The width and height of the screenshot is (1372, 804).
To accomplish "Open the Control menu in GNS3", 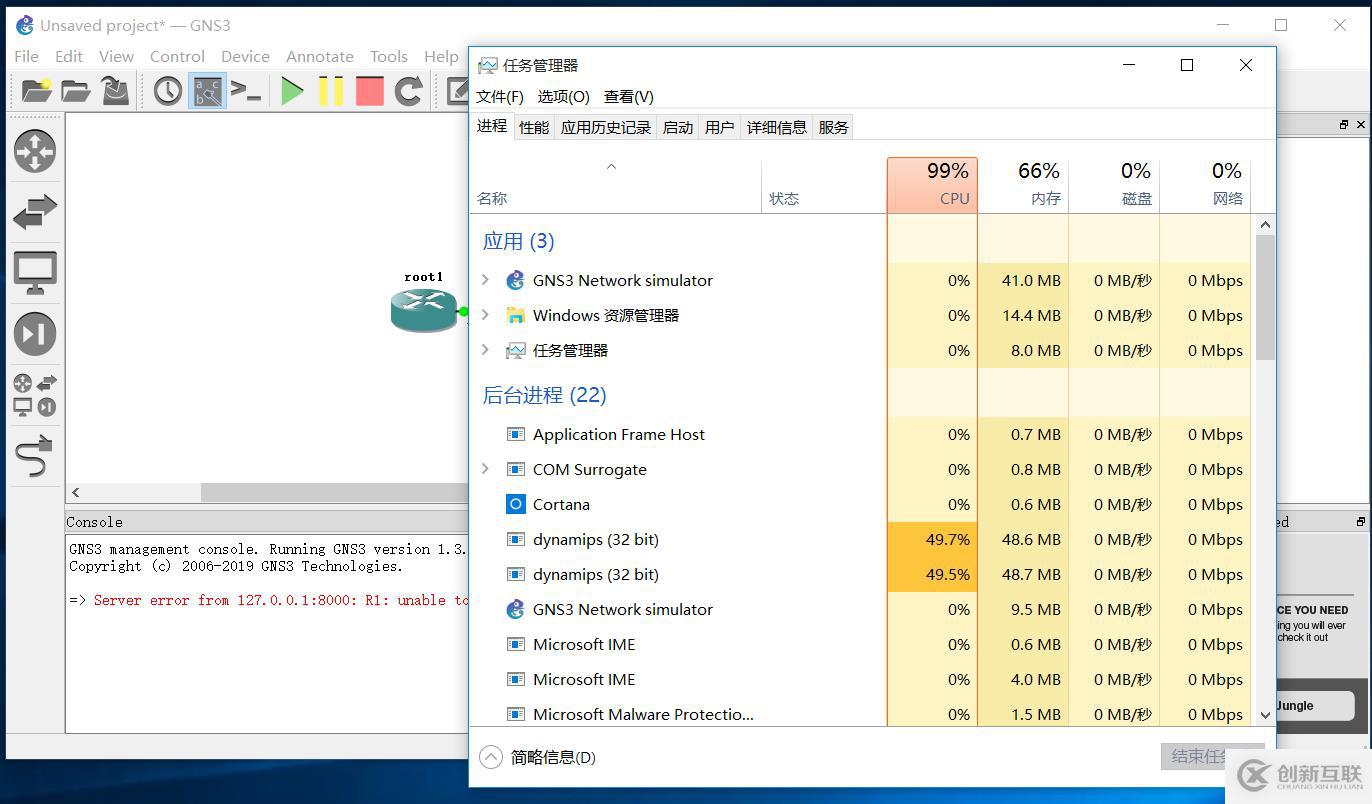I will point(177,56).
